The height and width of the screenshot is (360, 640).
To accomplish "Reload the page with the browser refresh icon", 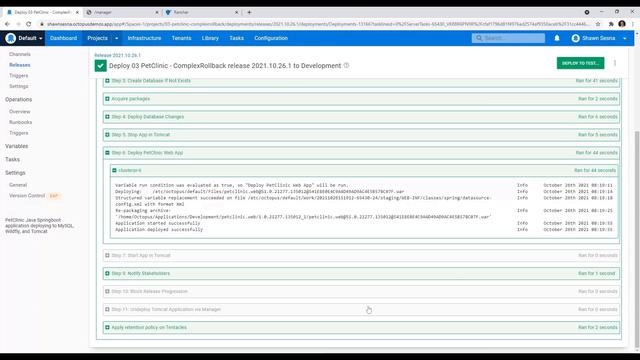I will tap(29, 24).
